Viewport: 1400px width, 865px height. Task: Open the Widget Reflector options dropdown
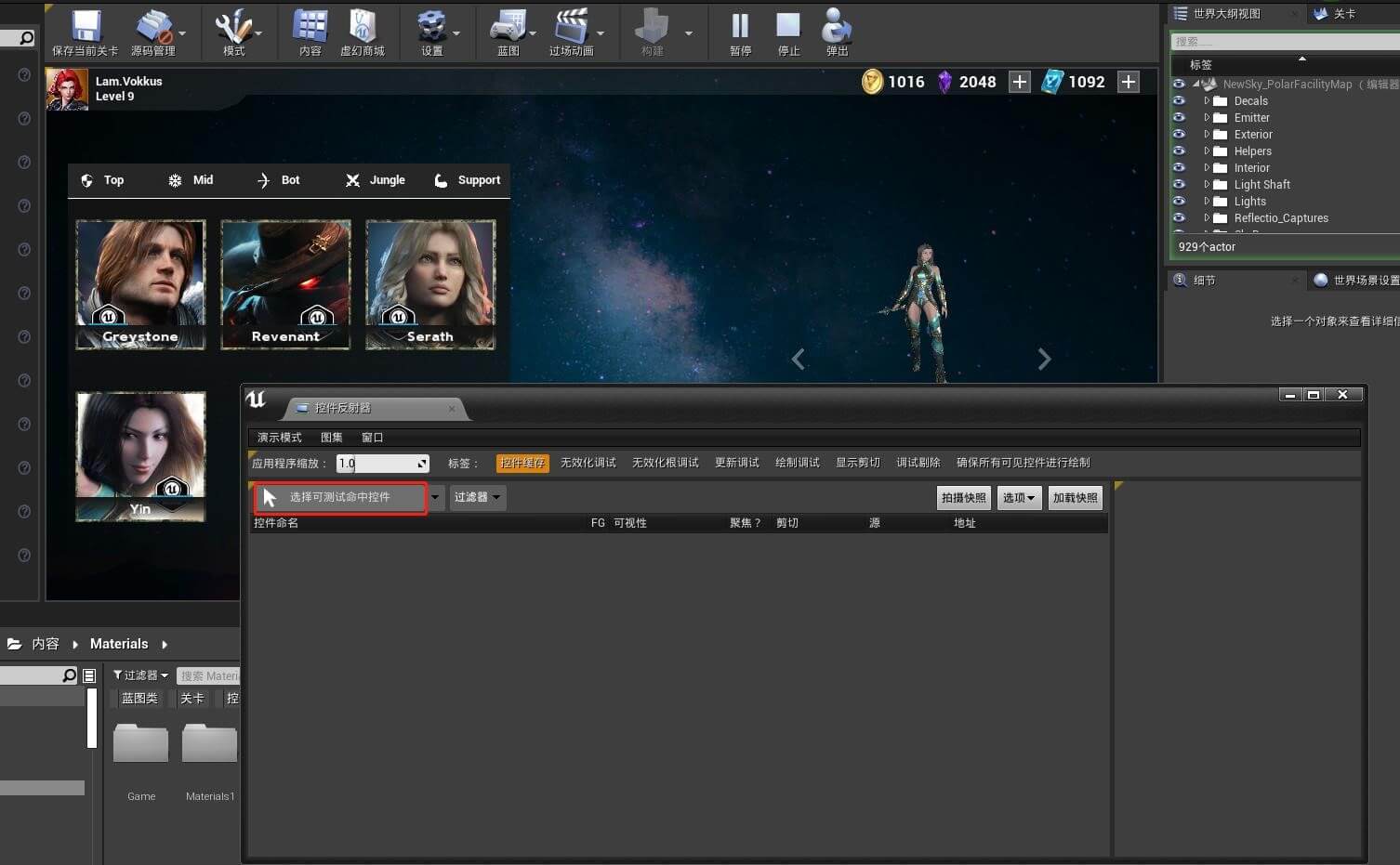(1019, 498)
